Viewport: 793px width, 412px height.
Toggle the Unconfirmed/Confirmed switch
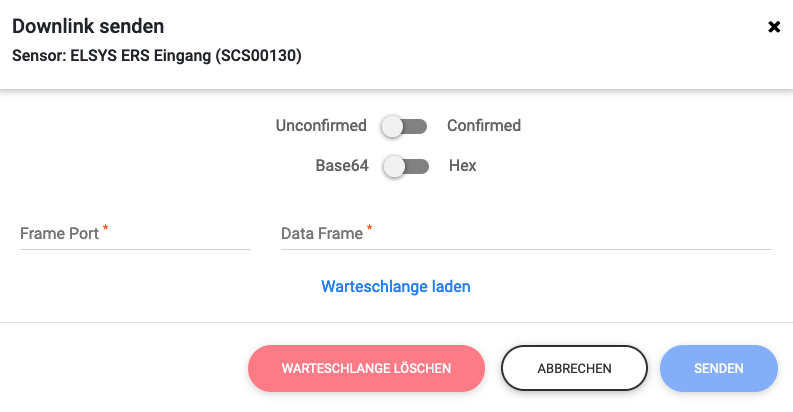[405, 126]
